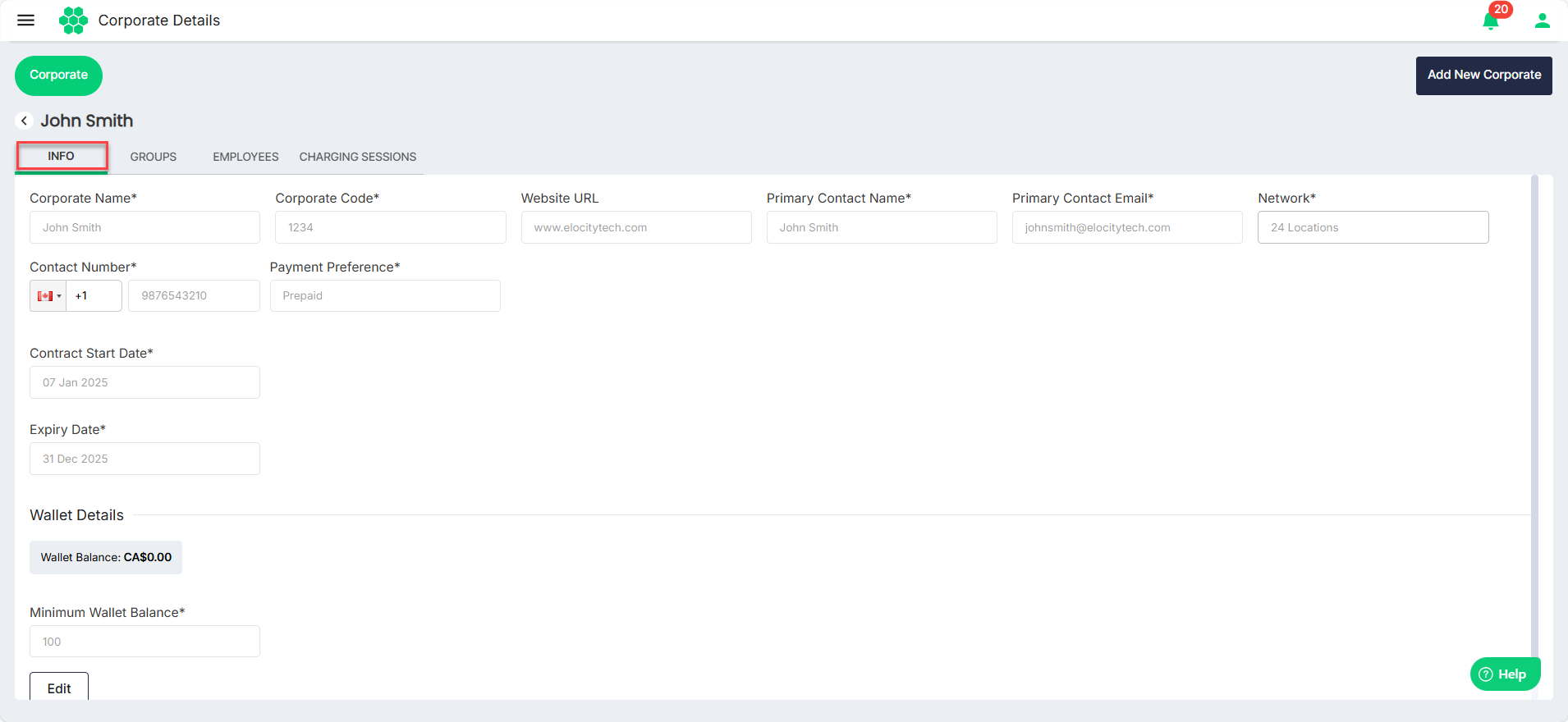Click the Website URL field
This screenshot has height=722, width=1568.
636,227
